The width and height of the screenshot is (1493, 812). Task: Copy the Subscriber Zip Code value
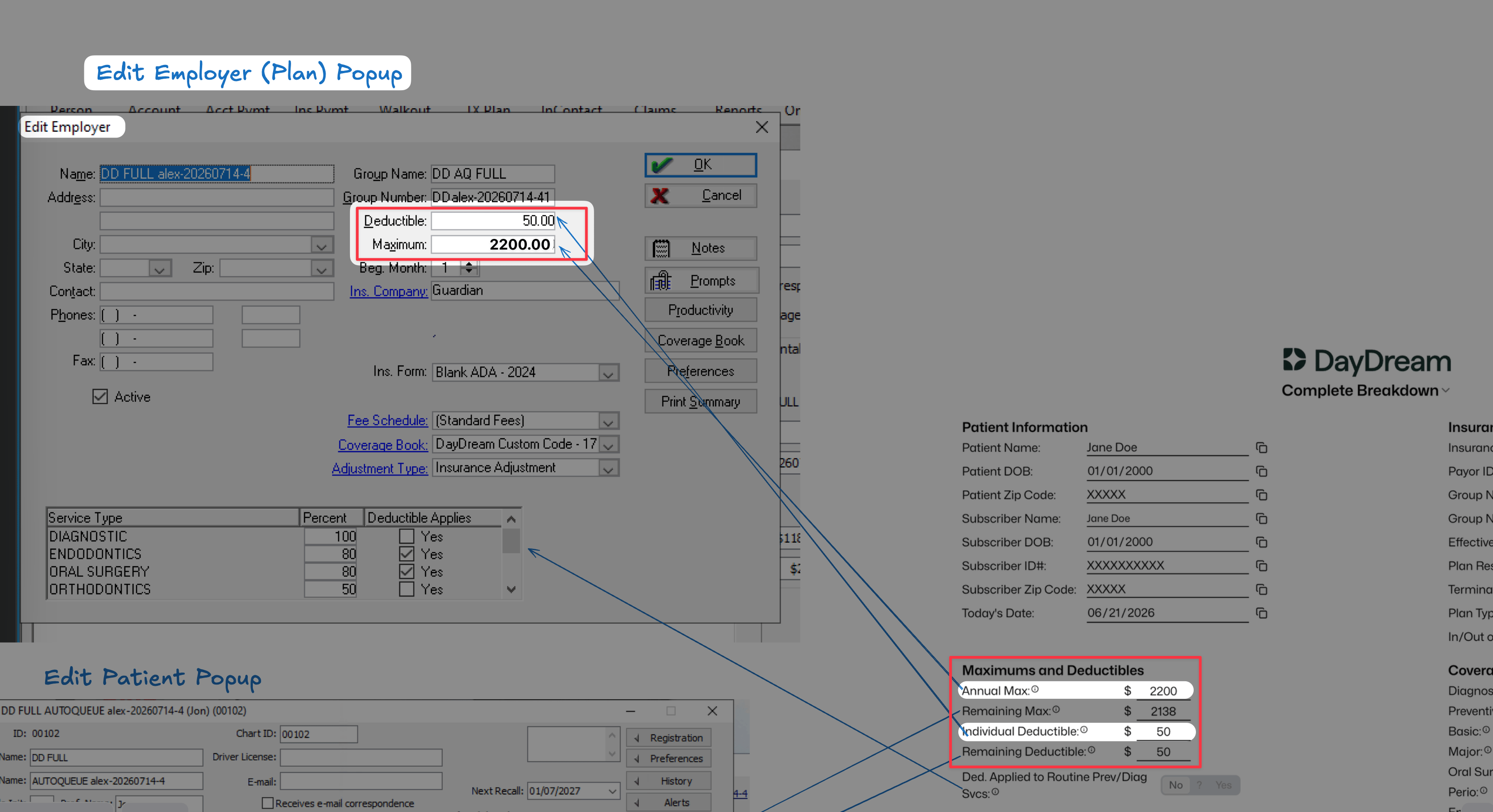[x=1261, y=590]
